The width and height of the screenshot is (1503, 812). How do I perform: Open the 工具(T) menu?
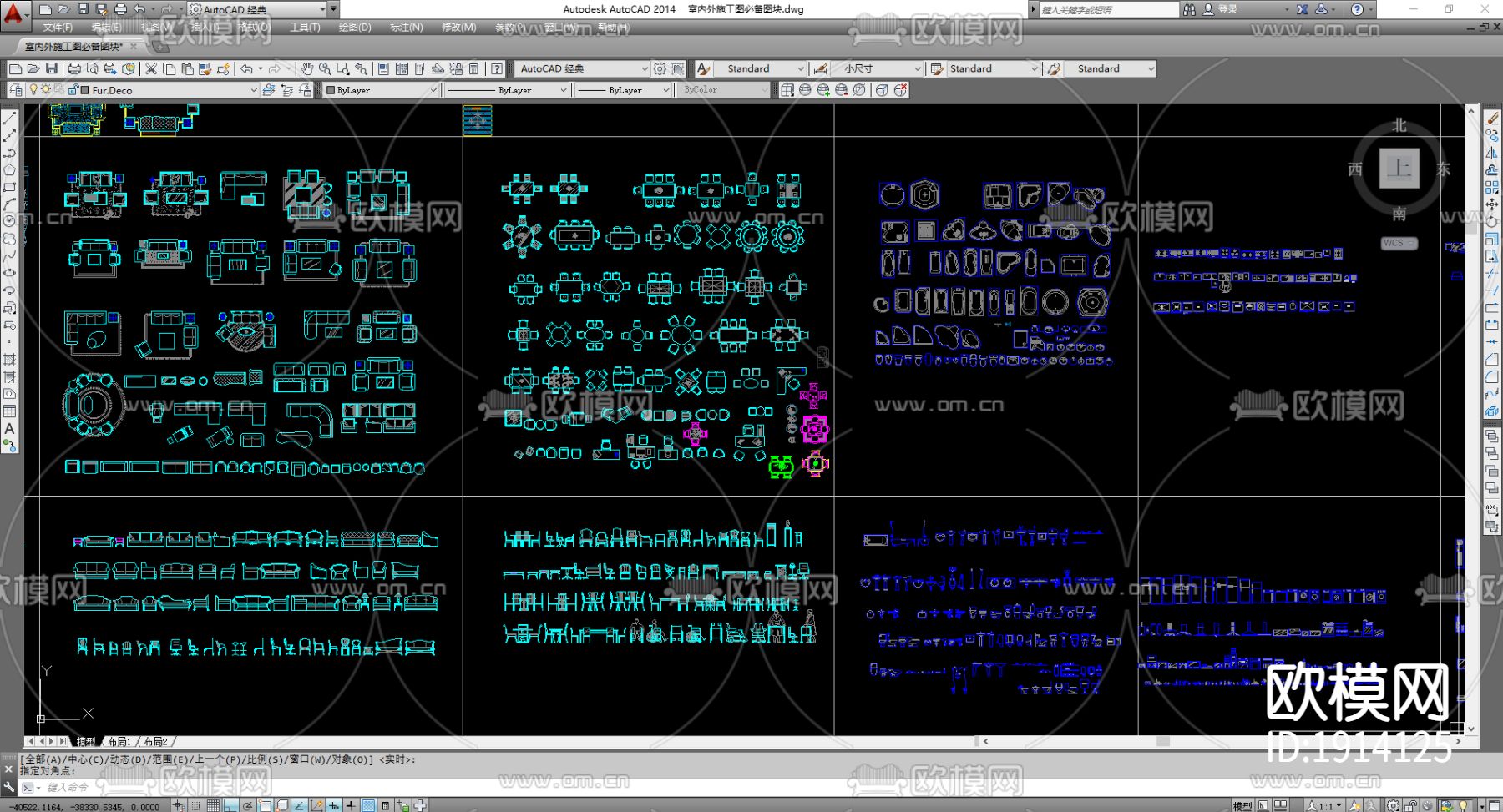coord(305,28)
